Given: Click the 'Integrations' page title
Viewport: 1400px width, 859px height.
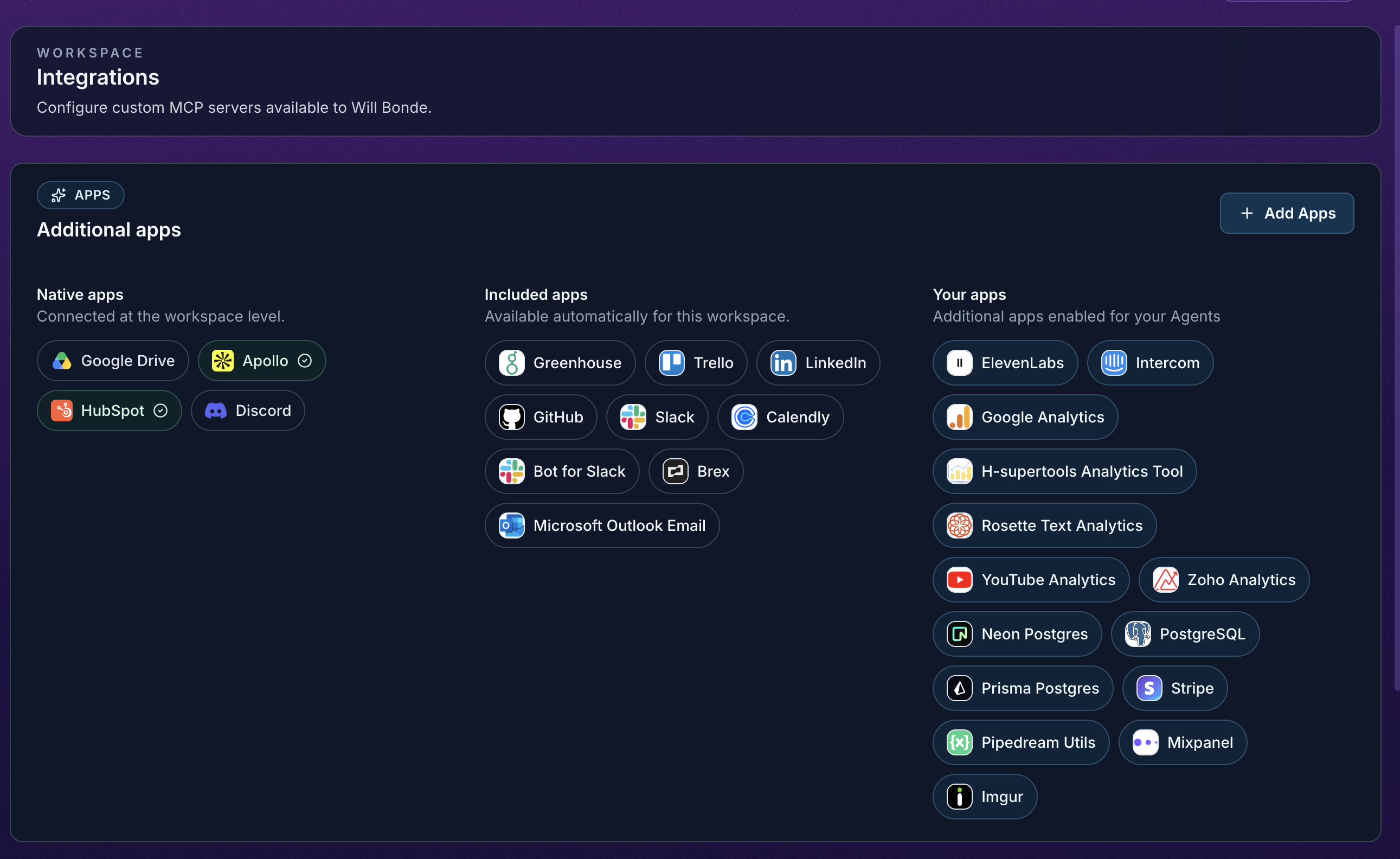Looking at the screenshot, I should point(98,76).
